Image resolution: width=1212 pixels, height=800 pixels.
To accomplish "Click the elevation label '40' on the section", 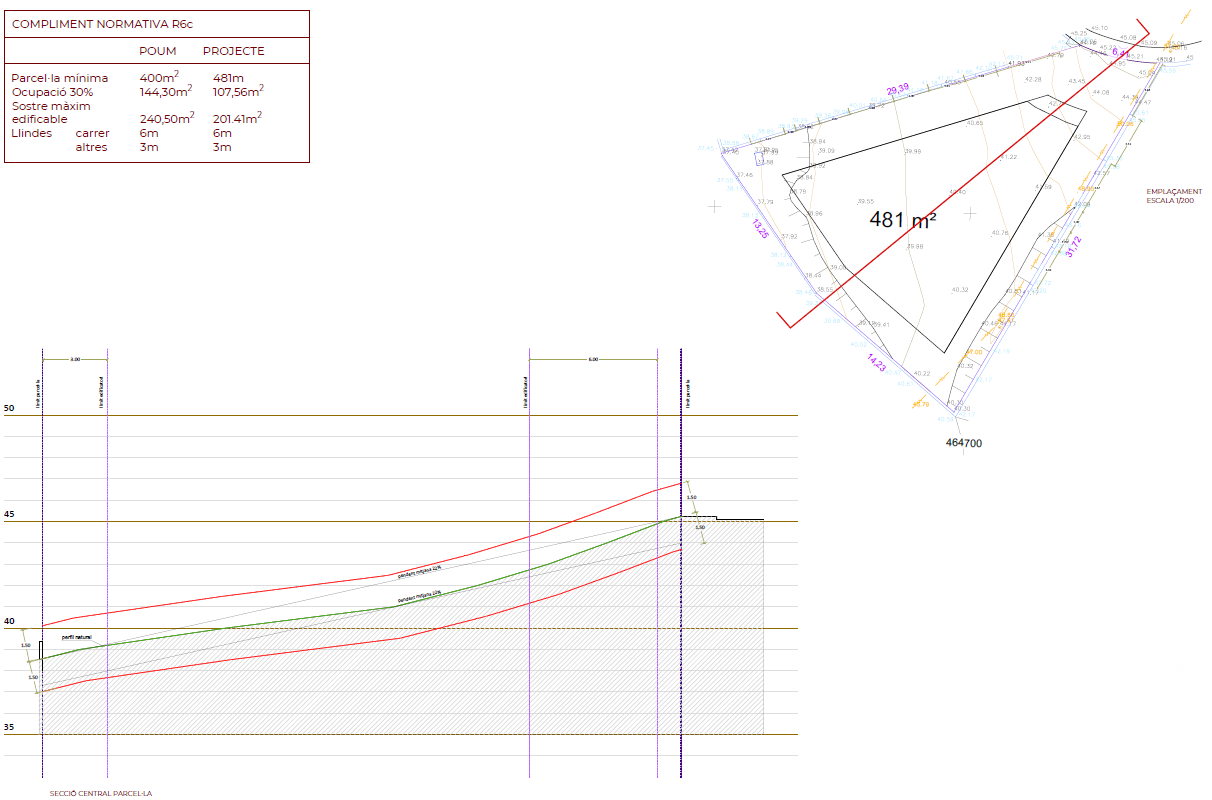I will pyautogui.click(x=9, y=621).
